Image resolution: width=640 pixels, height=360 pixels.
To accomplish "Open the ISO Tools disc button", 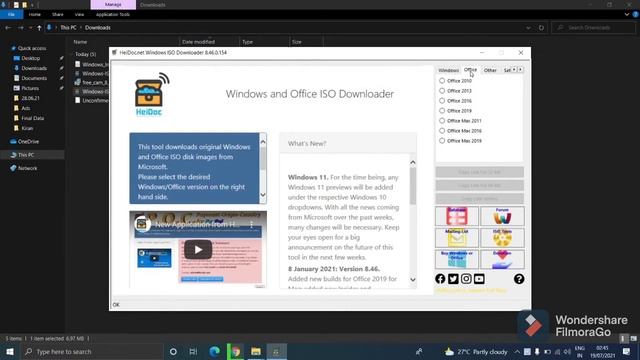I will click(x=502, y=238).
